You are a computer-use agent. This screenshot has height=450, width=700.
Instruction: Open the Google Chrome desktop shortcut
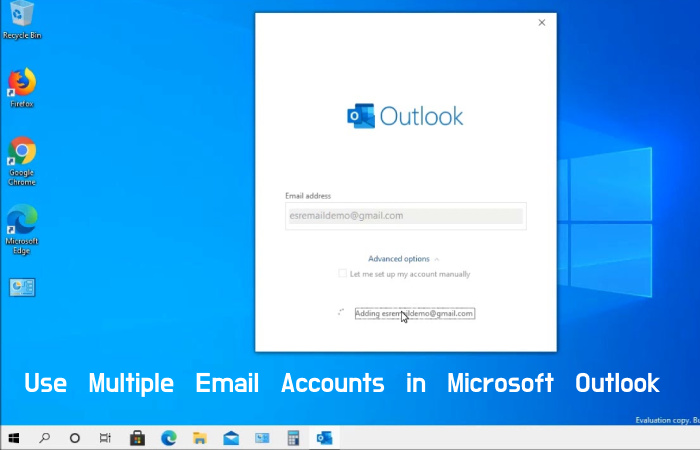[21, 161]
